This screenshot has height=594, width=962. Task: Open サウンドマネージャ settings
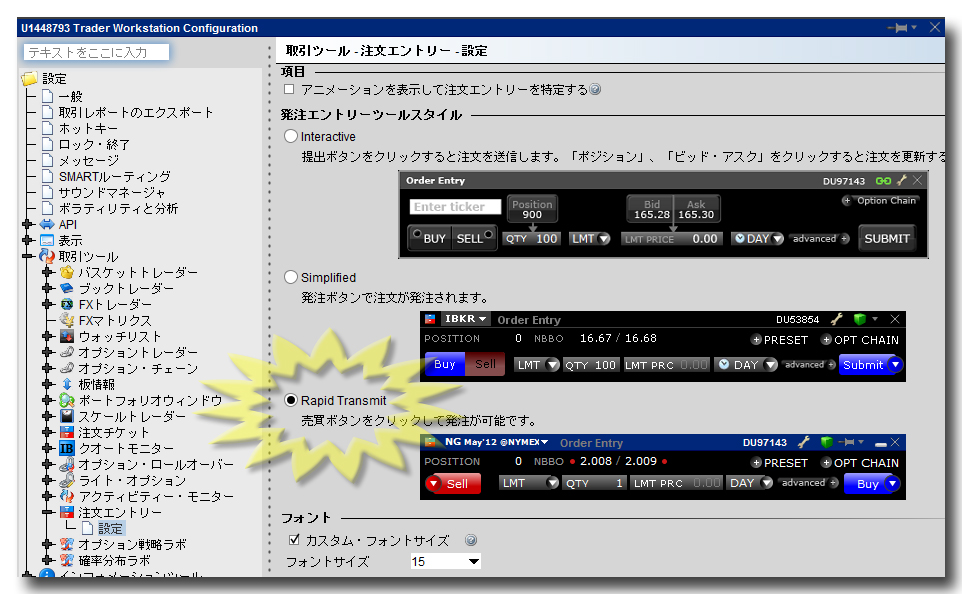(x=112, y=192)
